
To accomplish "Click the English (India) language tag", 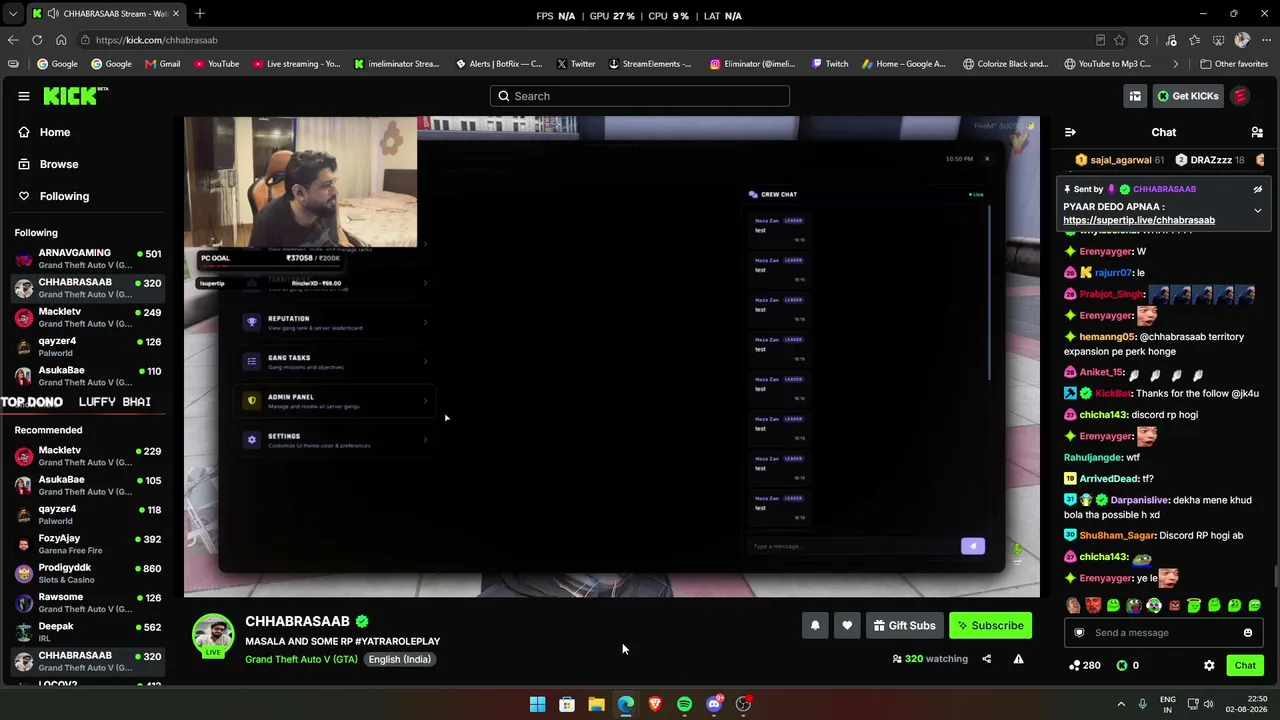I will tap(399, 660).
